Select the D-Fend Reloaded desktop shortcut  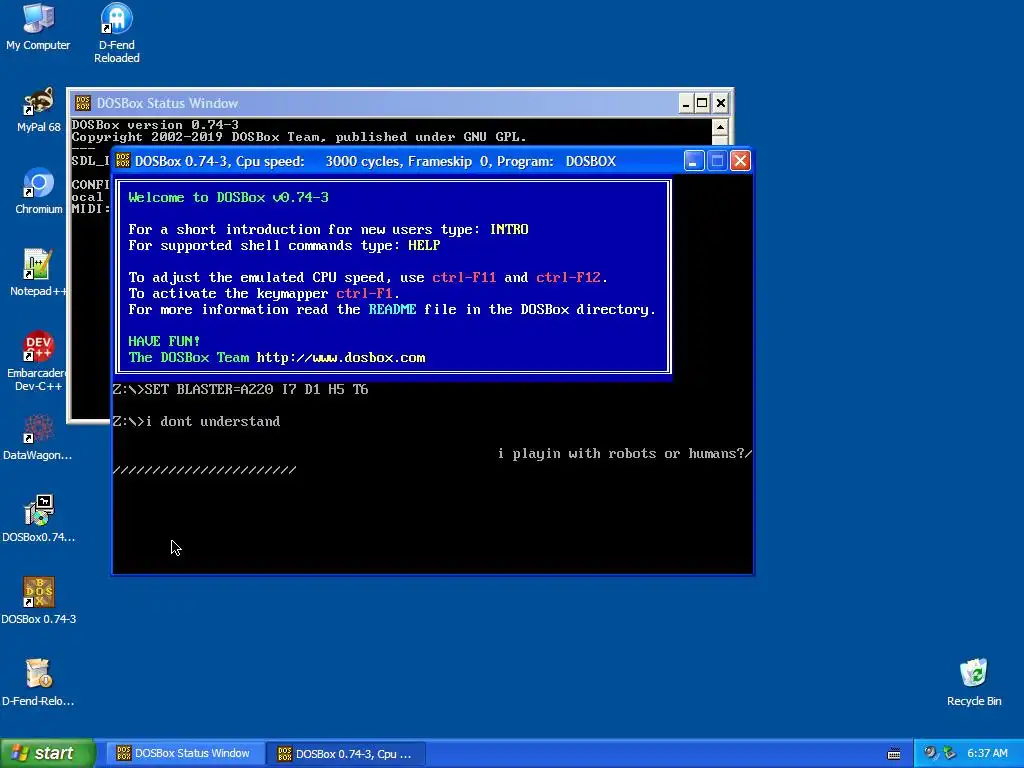(116, 33)
